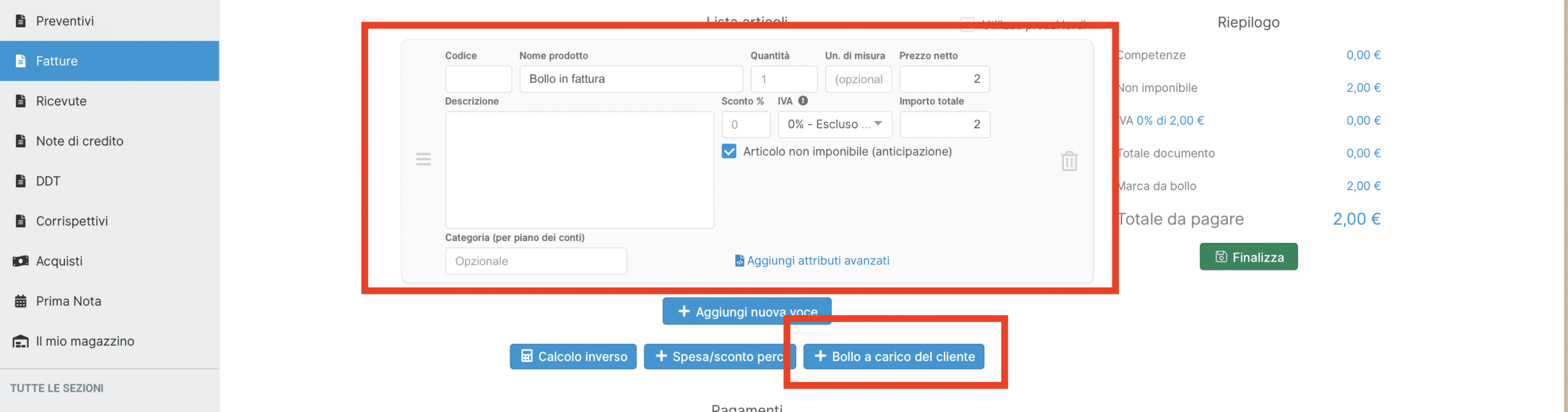Click the Aggiungi nuova voce button

[x=747, y=311]
